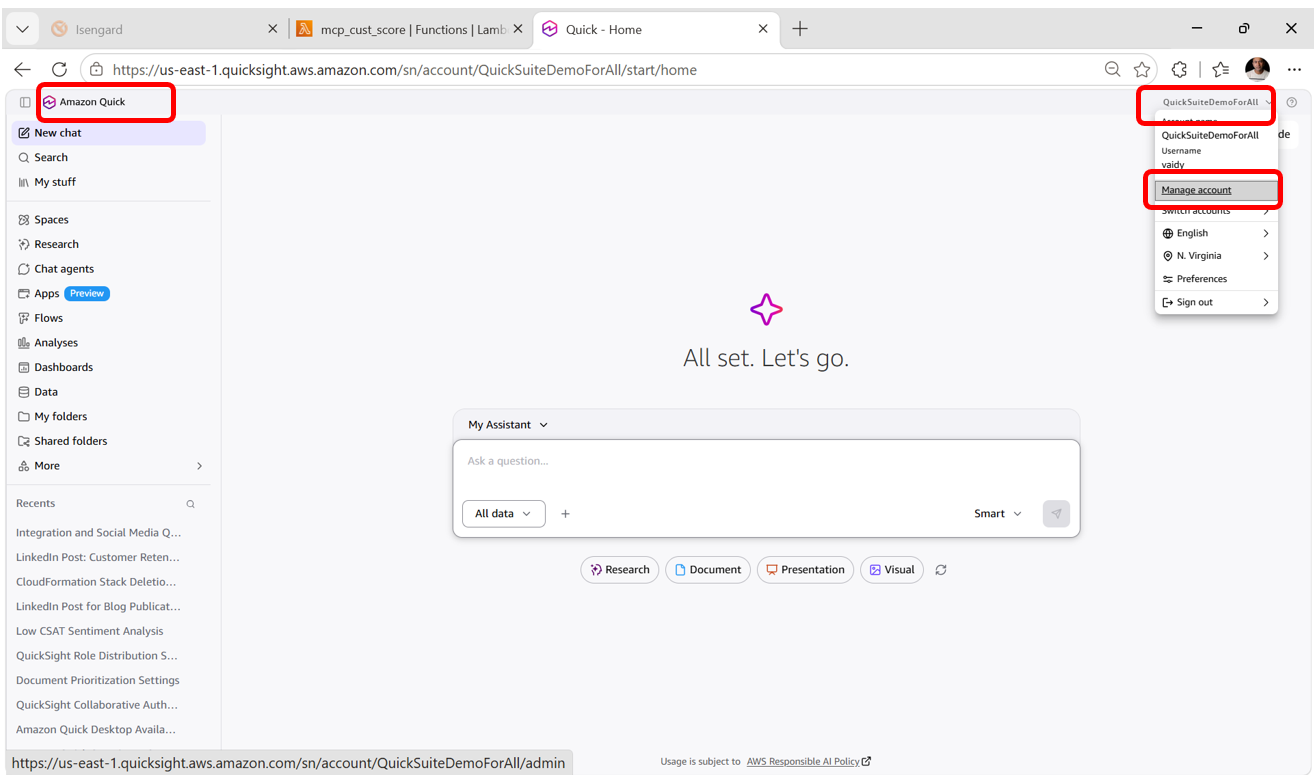
Task: Choose Sign out in the account menu
Action: tap(1216, 302)
